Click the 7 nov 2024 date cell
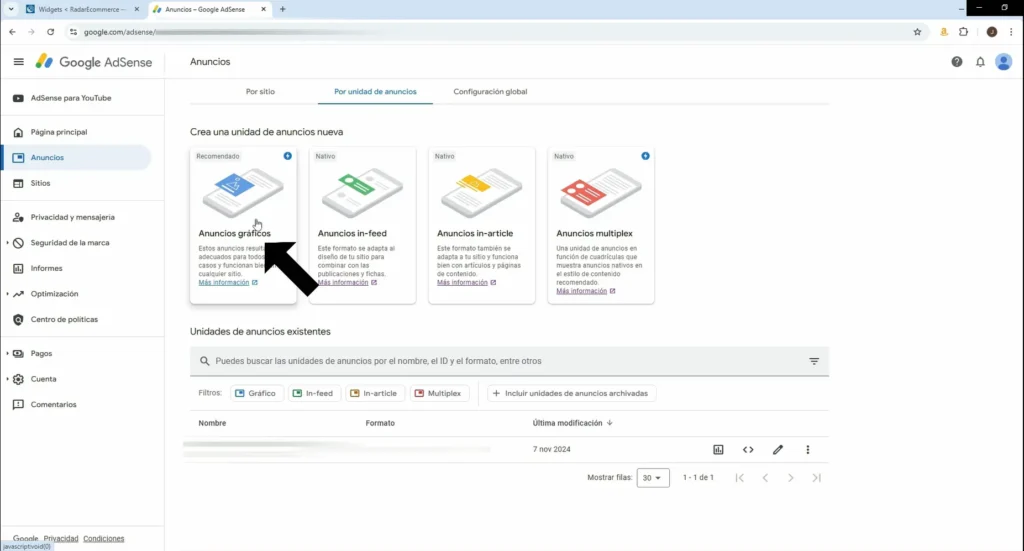The height and width of the screenshot is (551, 1024). coord(551,450)
